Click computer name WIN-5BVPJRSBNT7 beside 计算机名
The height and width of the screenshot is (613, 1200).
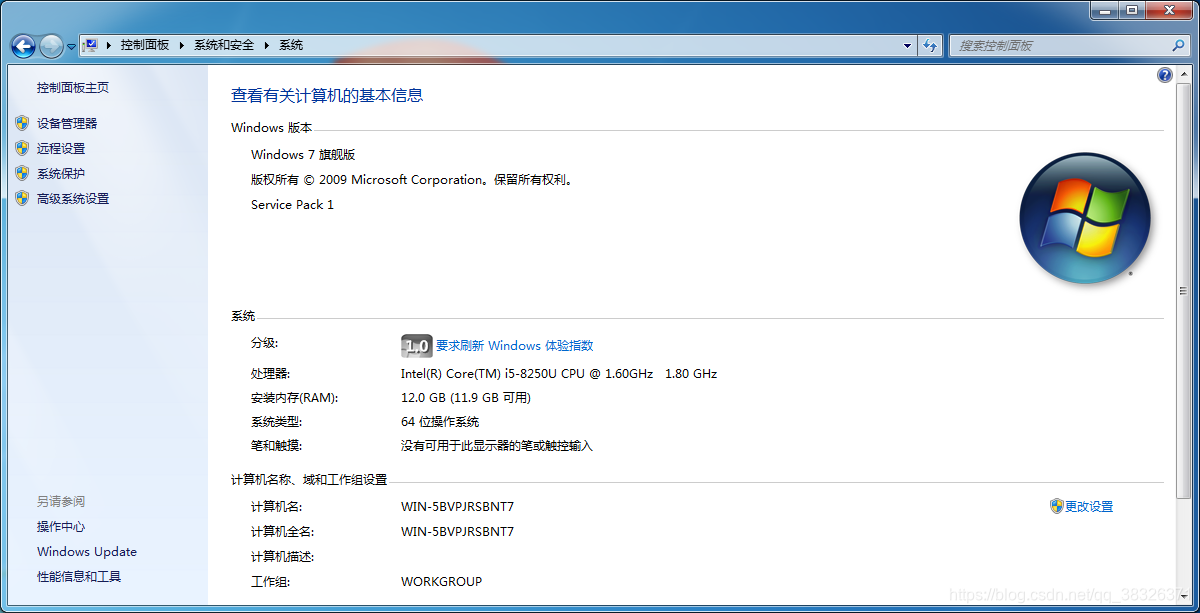tap(457, 507)
